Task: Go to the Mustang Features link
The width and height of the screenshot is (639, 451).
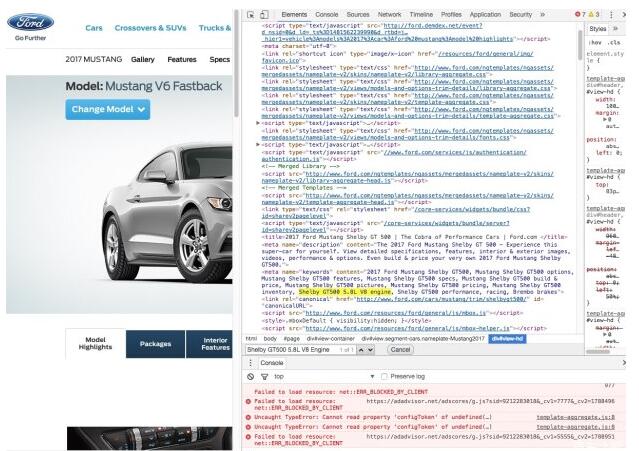Action: (182, 59)
